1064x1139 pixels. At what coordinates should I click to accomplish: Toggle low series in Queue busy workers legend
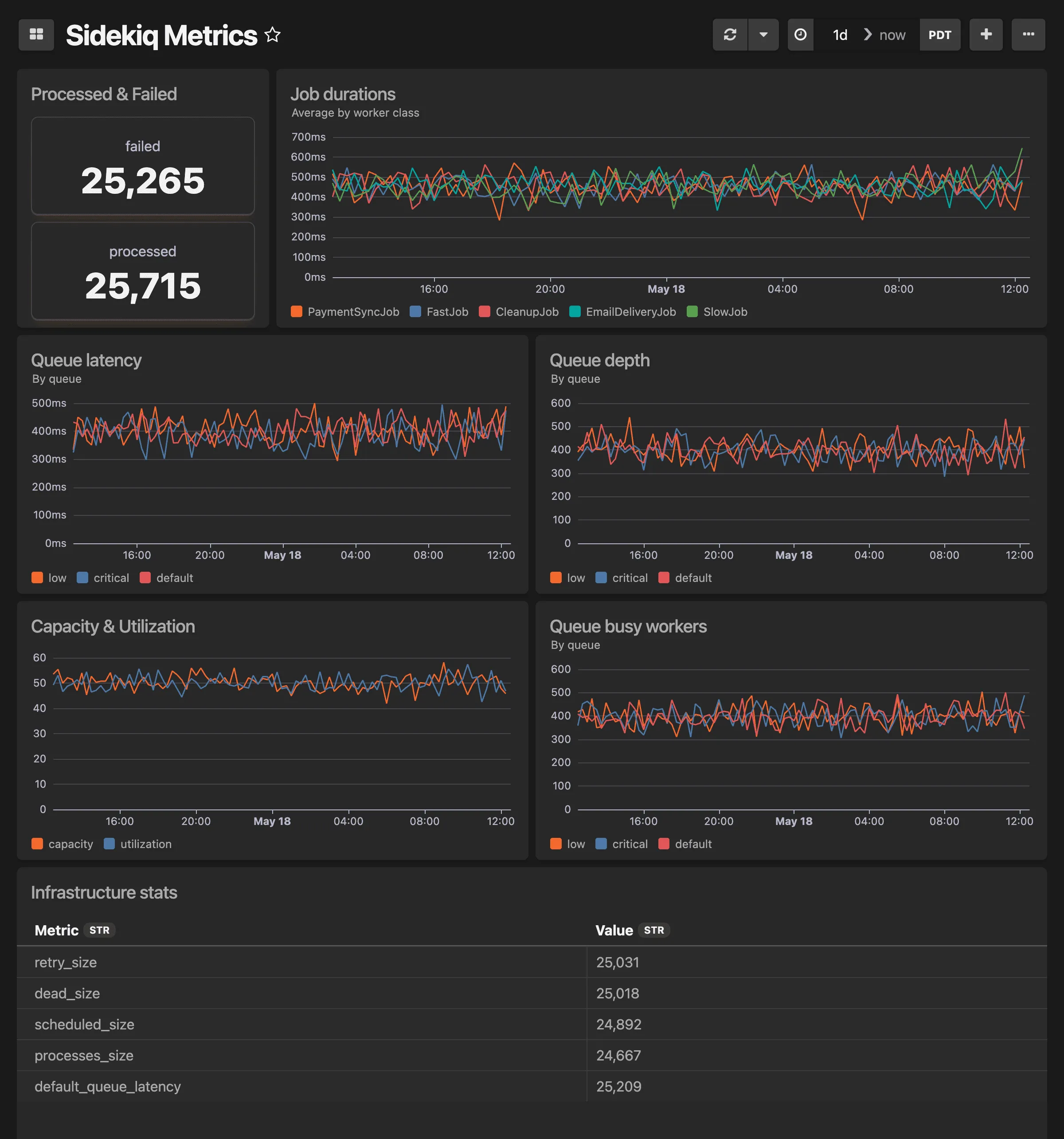tap(568, 843)
